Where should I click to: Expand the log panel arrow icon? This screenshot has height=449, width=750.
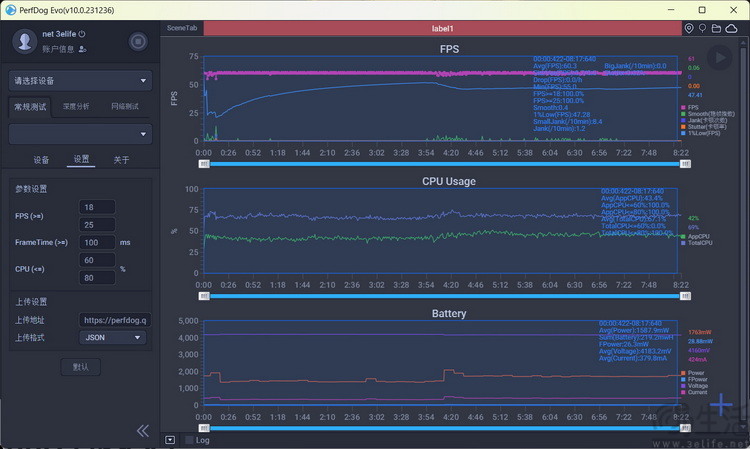point(170,440)
